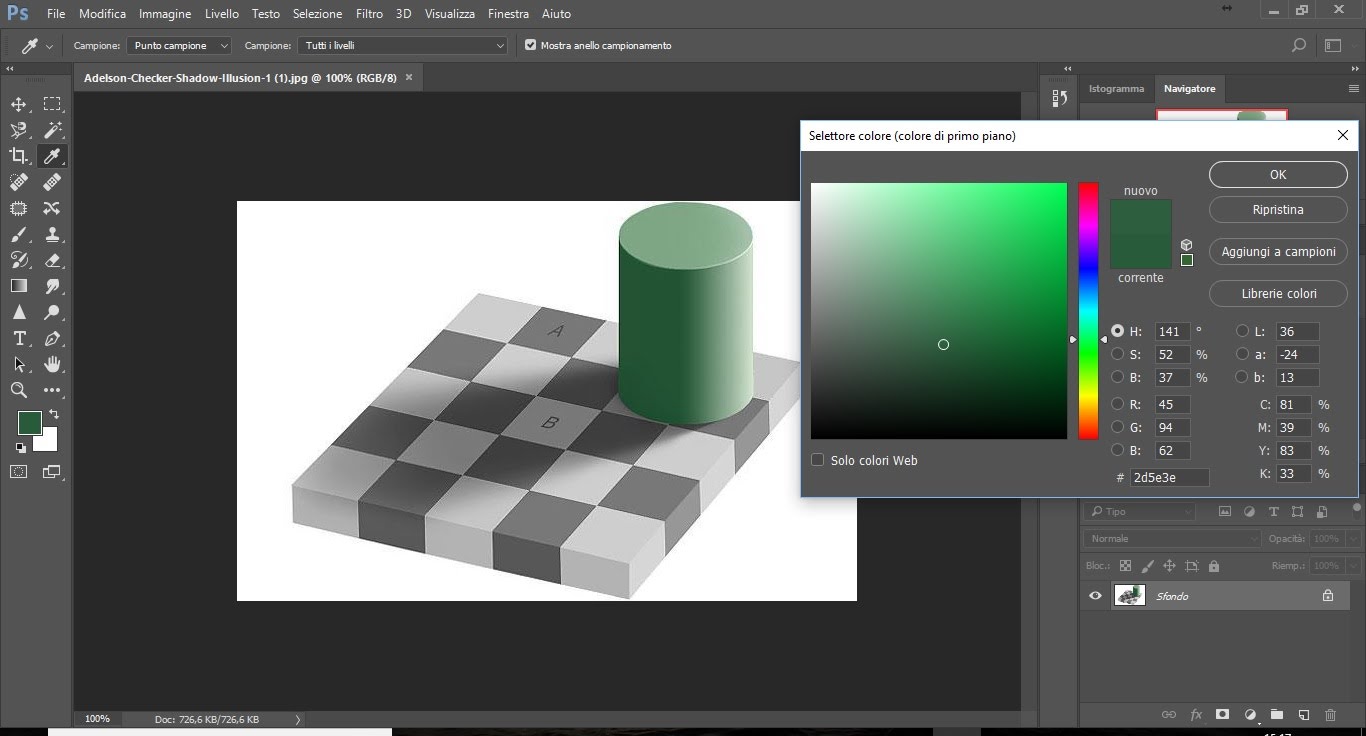Select the L lightness radio button

(x=1242, y=331)
